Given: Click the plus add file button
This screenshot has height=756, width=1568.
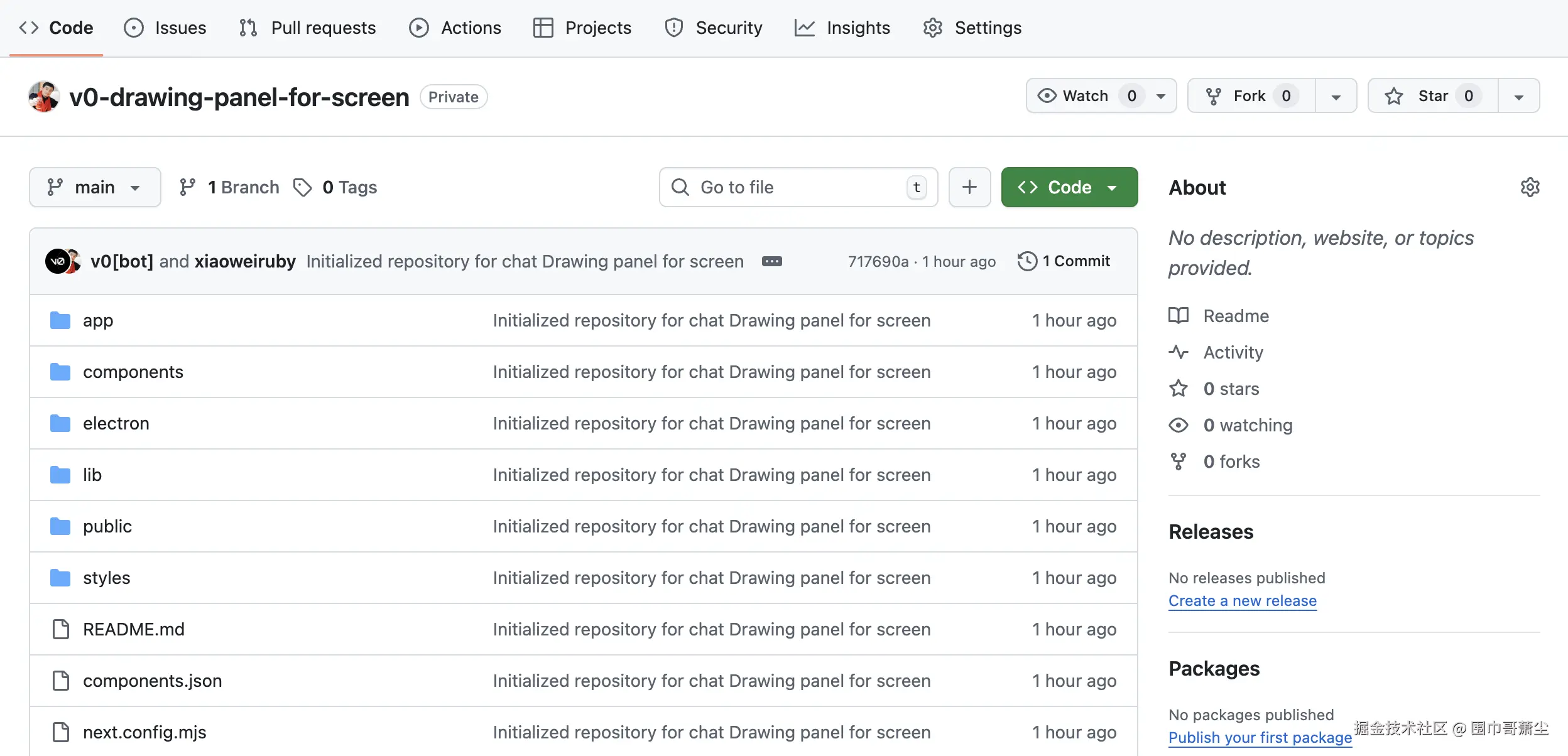Looking at the screenshot, I should [x=969, y=187].
